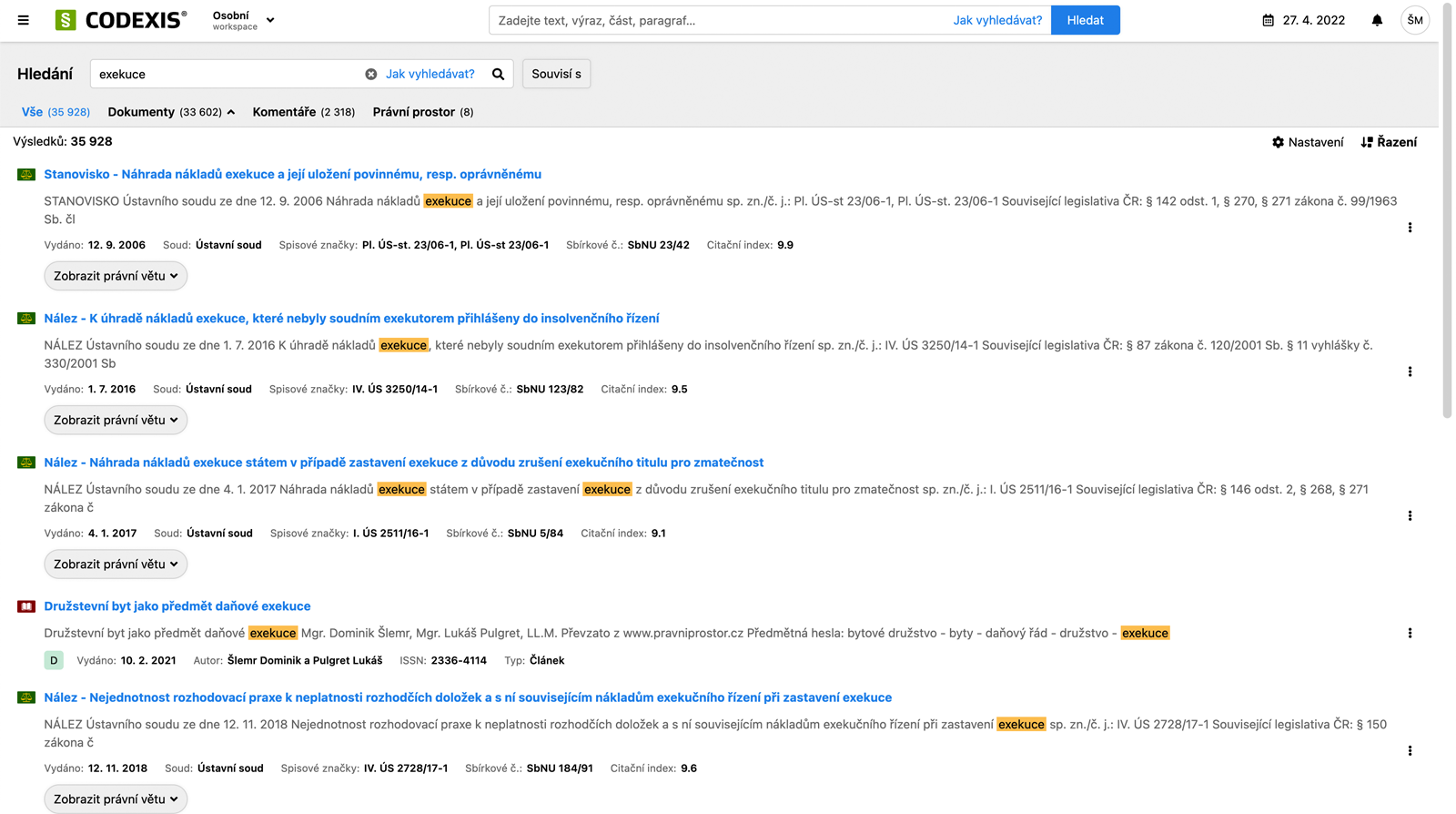Expand the Osobní workspace dropdown
This screenshot has height=814, width=1456.
click(243, 20)
